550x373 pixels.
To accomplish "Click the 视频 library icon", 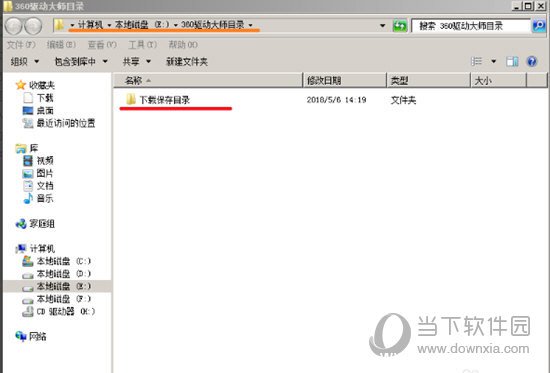I will 28,161.
